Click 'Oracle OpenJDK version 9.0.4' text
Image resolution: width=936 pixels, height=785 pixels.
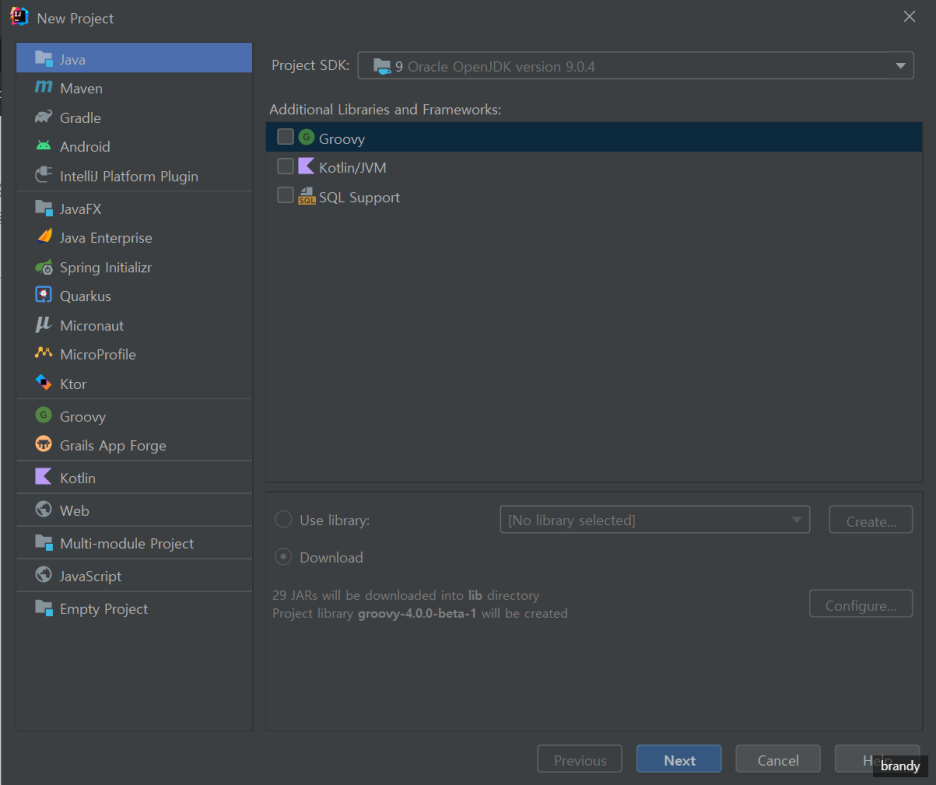click(501, 66)
